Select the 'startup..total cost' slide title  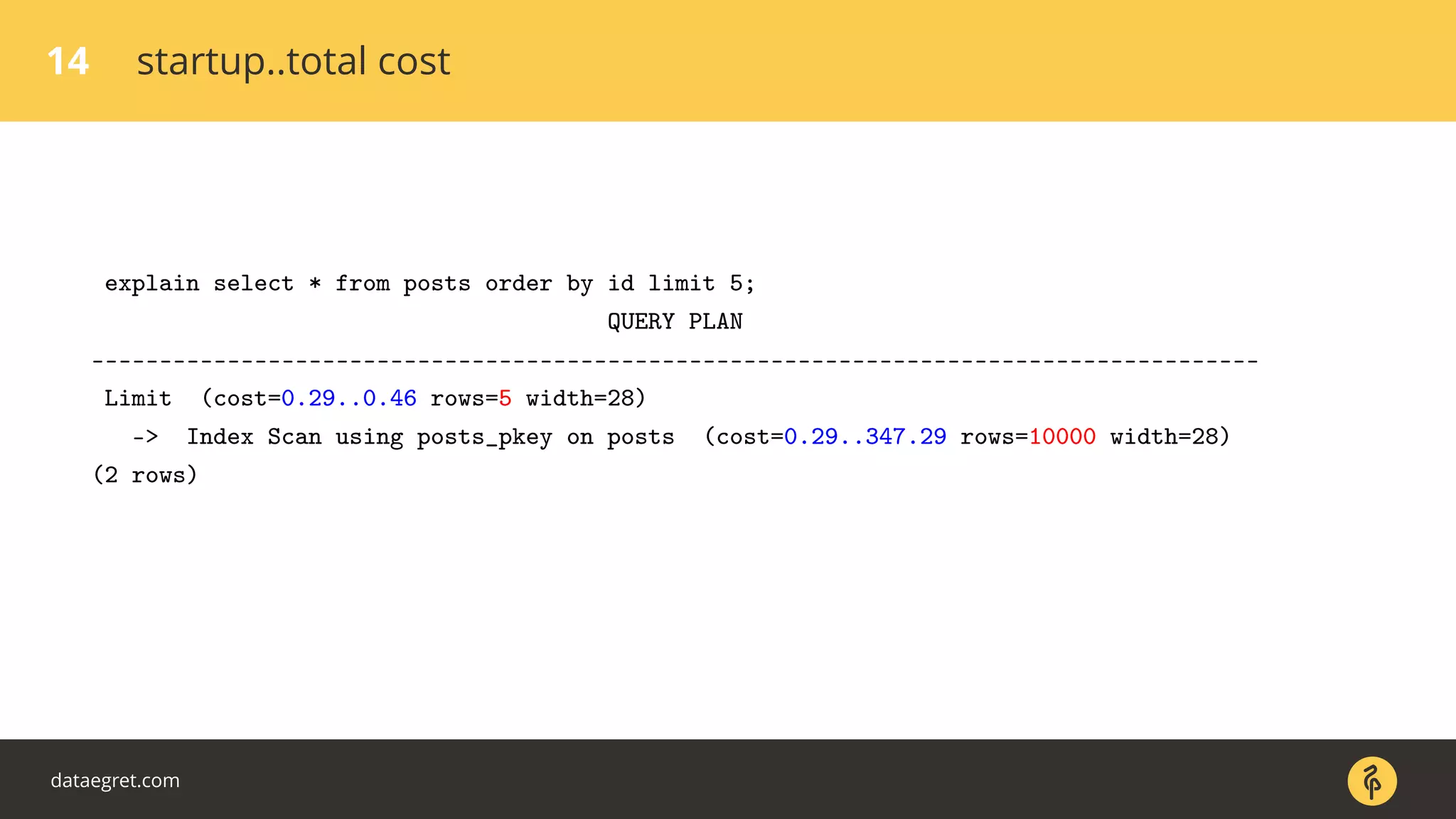(293, 61)
